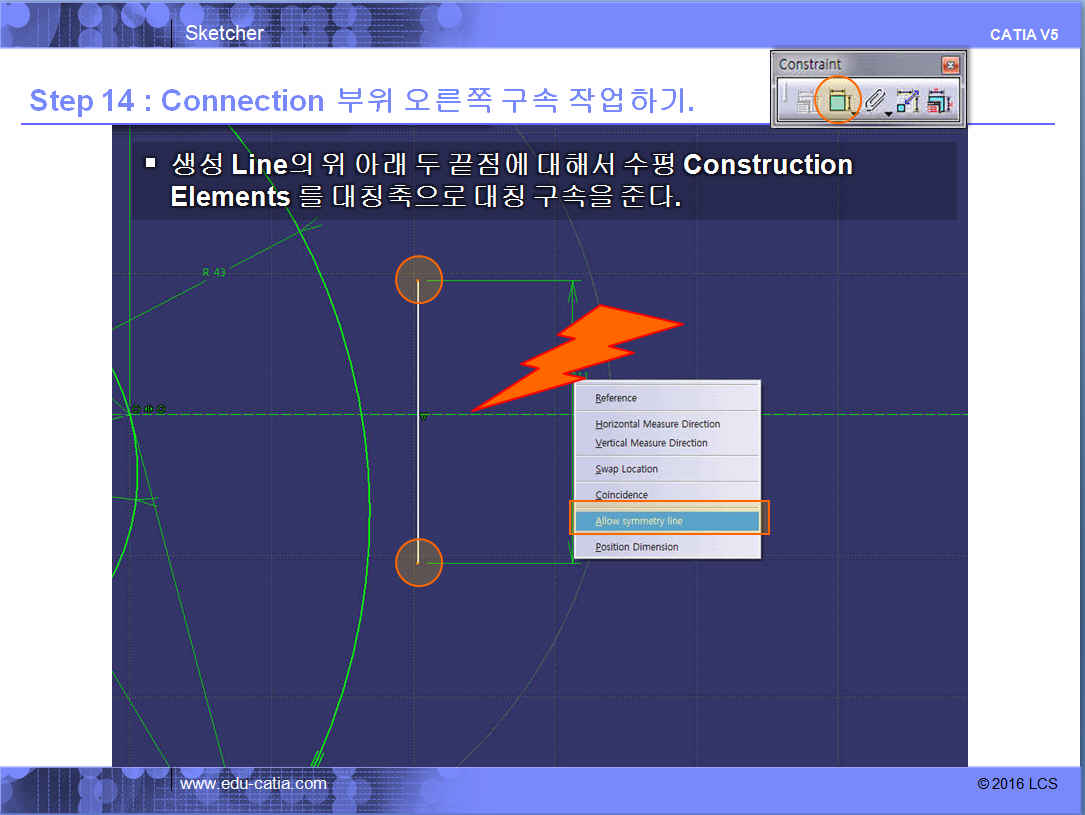
Task: Close the Constraint toolbar
Action: tap(950, 65)
